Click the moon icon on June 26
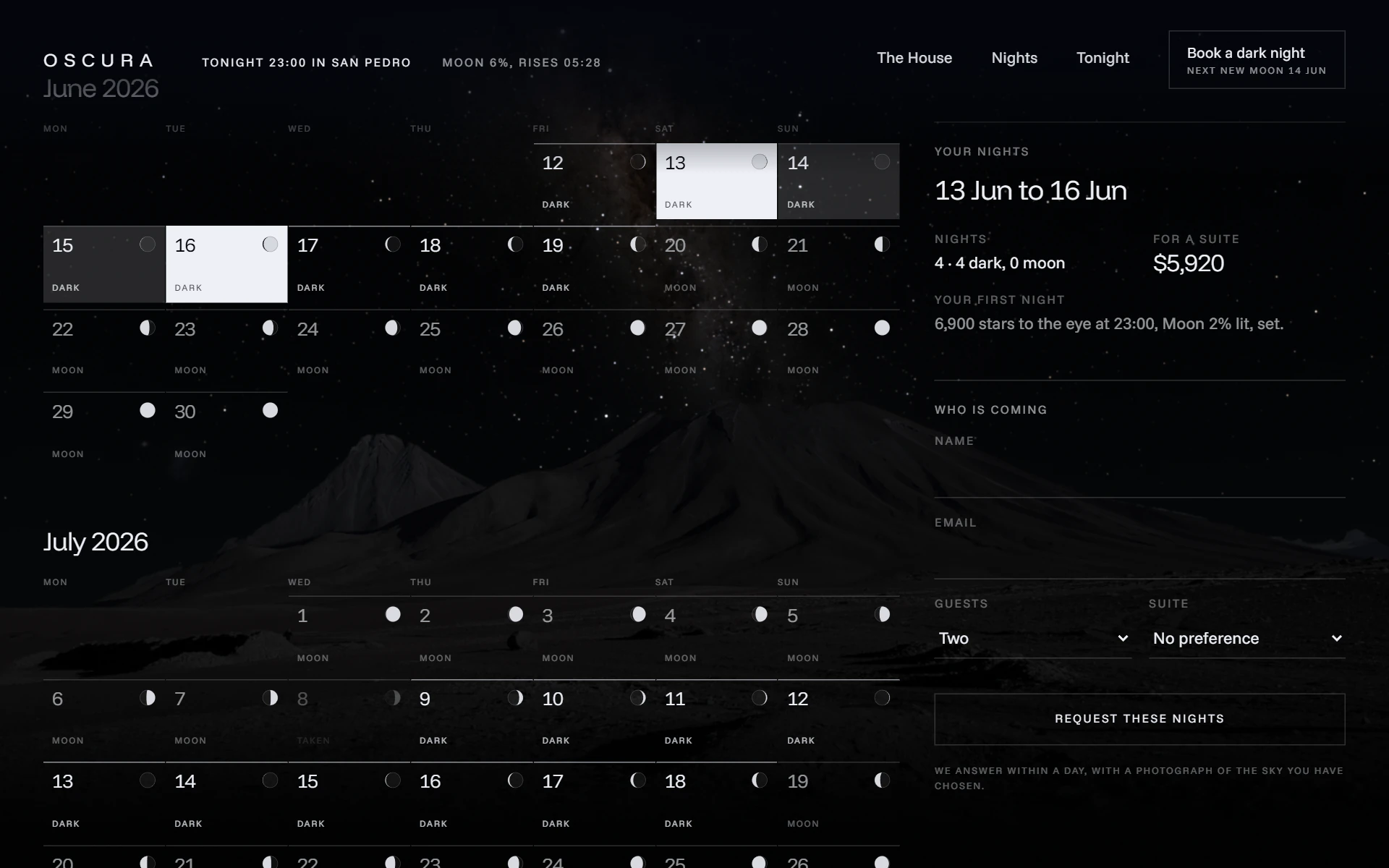This screenshot has height=868, width=1389. [x=637, y=328]
